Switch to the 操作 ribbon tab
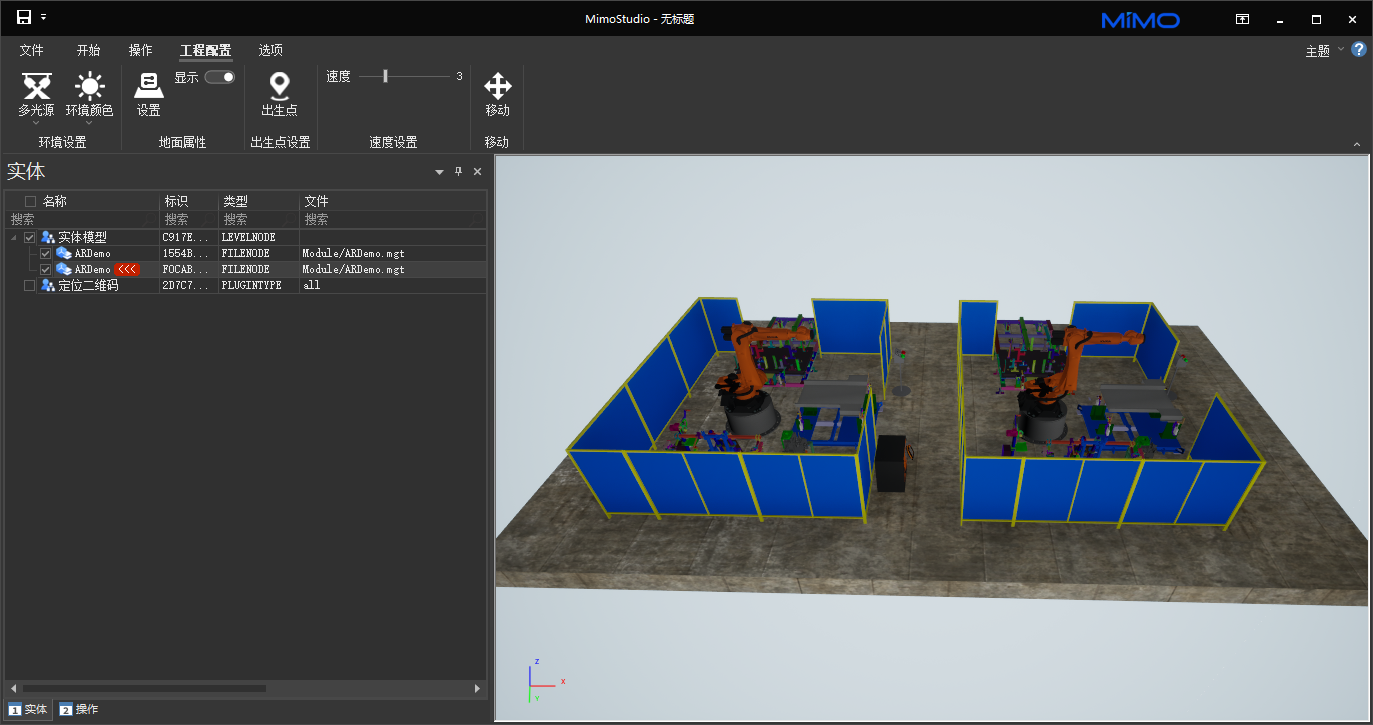This screenshot has height=725, width=1373. click(x=141, y=50)
